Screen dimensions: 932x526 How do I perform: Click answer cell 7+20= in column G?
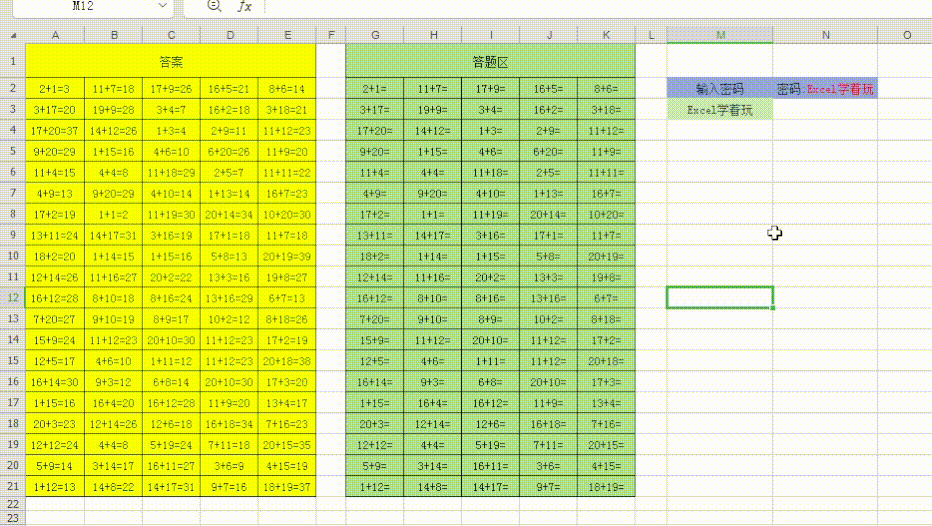[x=374, y=319]
